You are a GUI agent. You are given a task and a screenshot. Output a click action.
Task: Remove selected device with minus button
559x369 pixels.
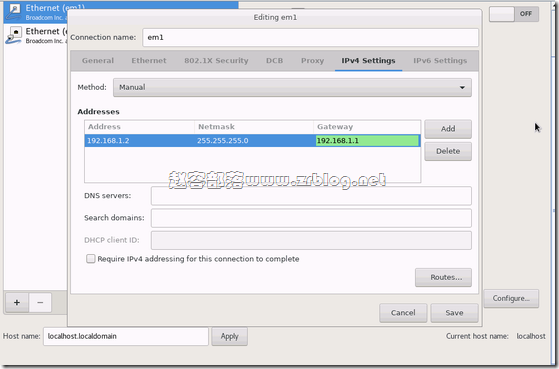40,303
